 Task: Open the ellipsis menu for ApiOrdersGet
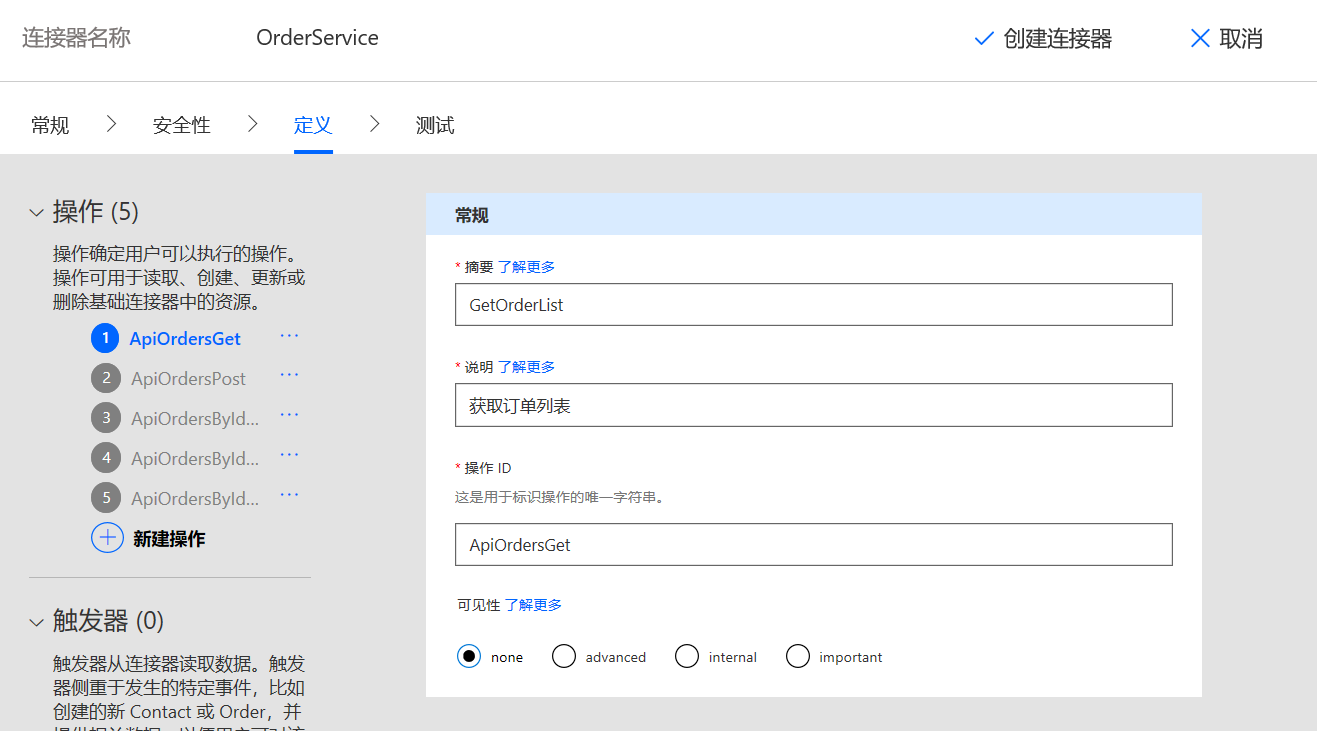click(x=289, y=335)
